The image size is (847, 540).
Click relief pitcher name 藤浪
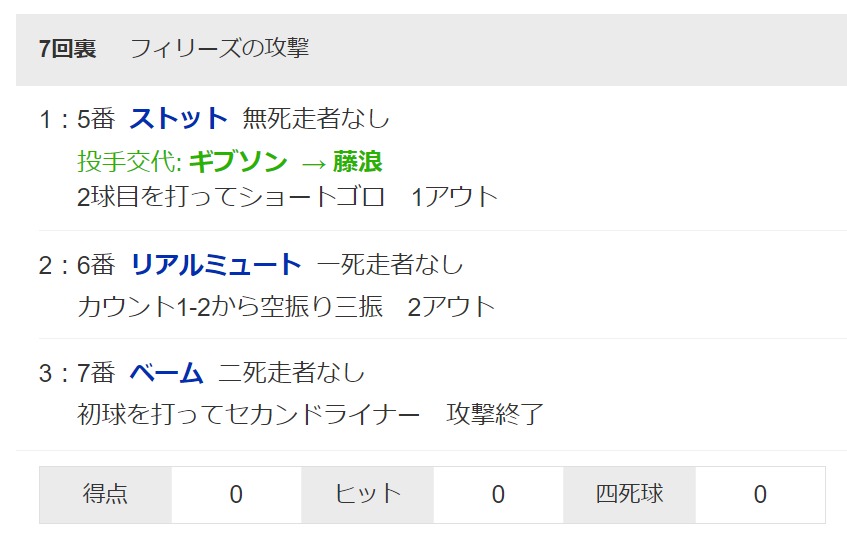click(358, 161)
